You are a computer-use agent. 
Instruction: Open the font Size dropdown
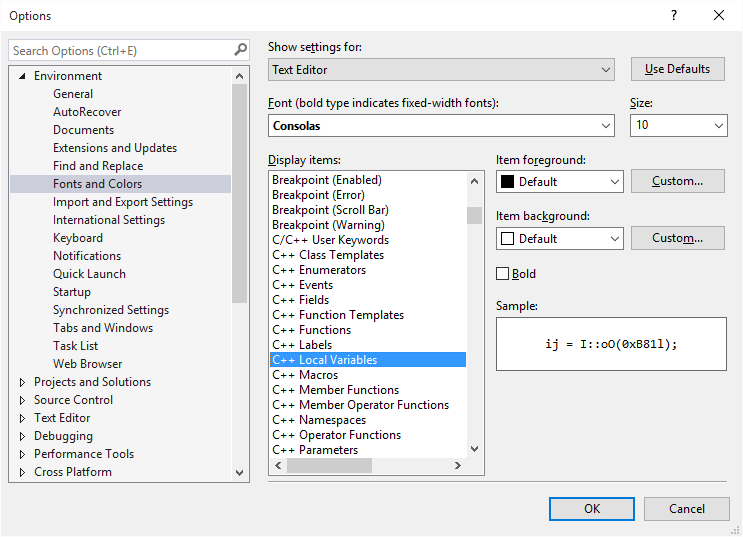(x=679, y=125)
